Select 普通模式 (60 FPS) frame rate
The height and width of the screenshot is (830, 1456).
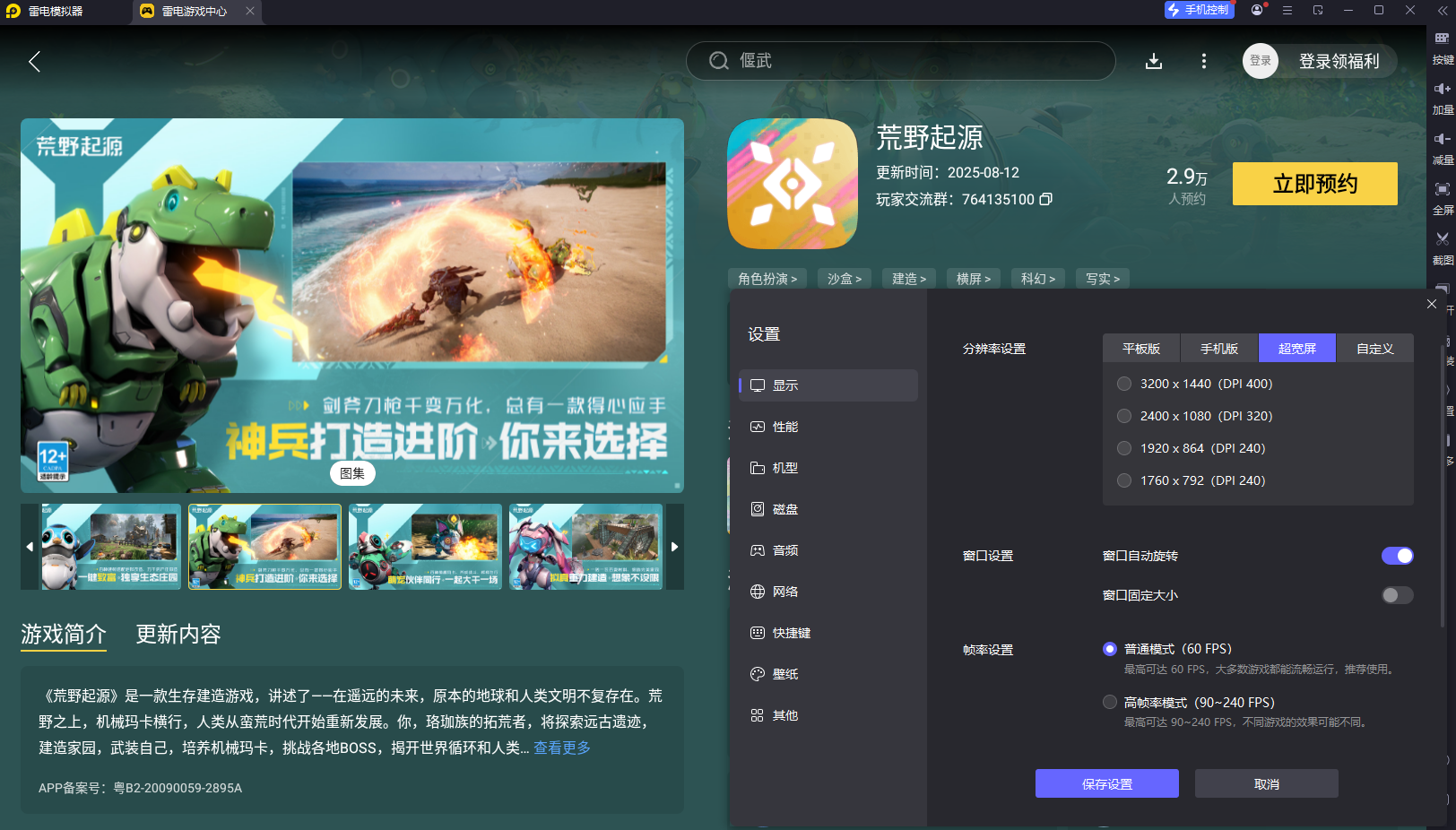coord(1110,649)
